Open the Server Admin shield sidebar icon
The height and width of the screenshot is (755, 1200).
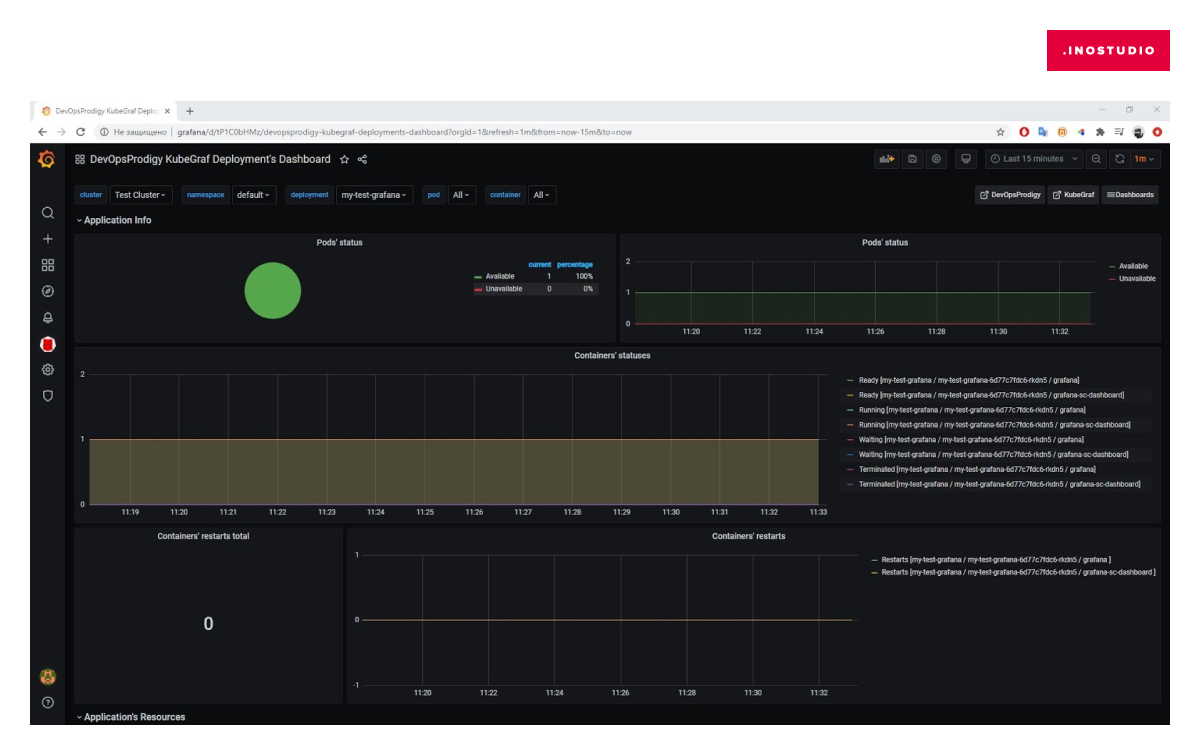tap(47, 396)
